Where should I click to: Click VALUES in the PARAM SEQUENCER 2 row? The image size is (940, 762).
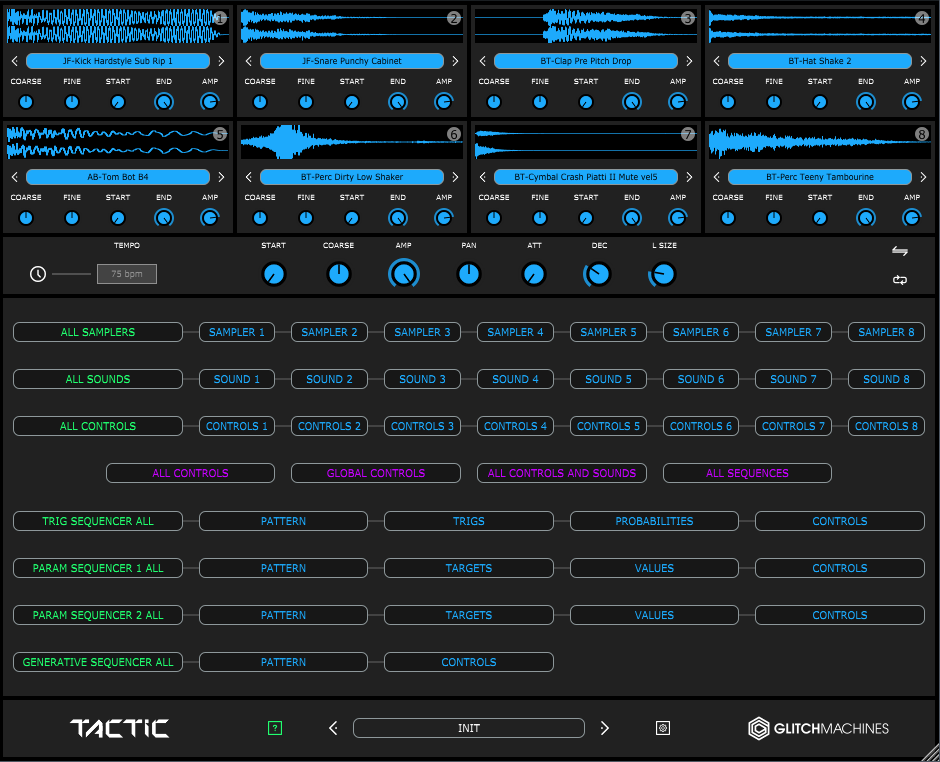tap(654, 615)
